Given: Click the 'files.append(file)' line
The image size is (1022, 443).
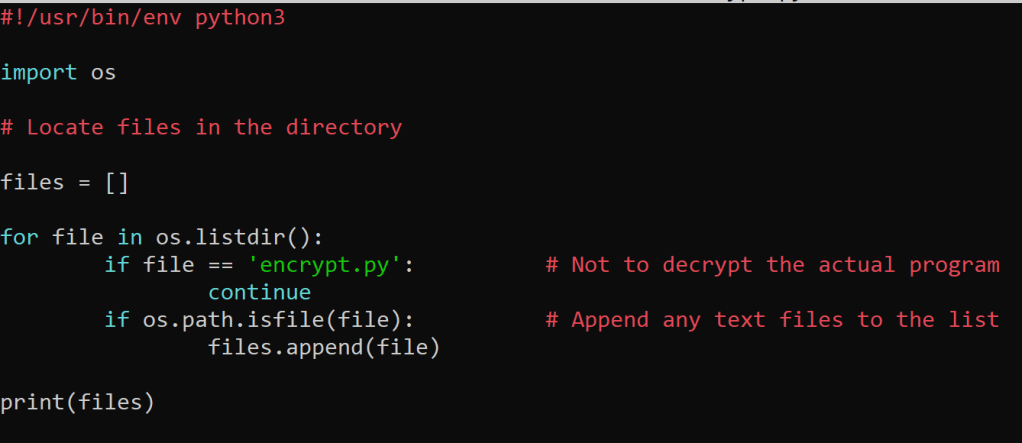Looking at the screenshot, I should tap(325, 347).
